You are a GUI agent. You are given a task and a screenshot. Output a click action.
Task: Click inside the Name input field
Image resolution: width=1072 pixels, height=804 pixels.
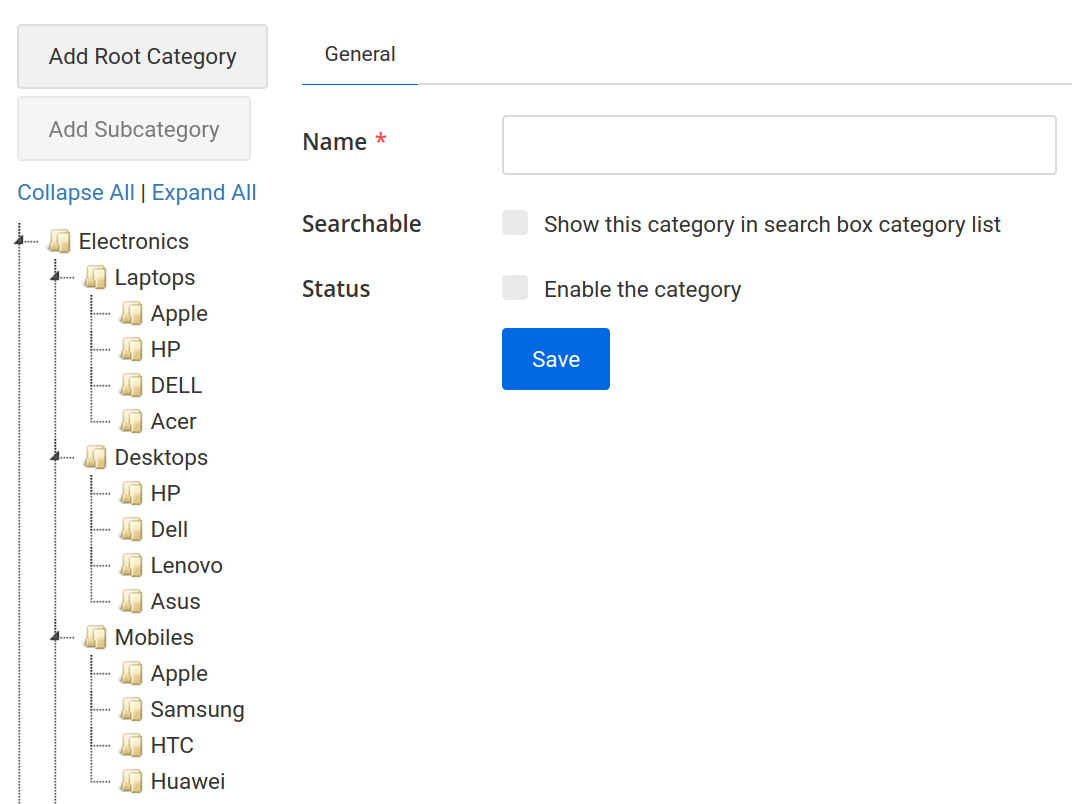click(x=778, y=144)
